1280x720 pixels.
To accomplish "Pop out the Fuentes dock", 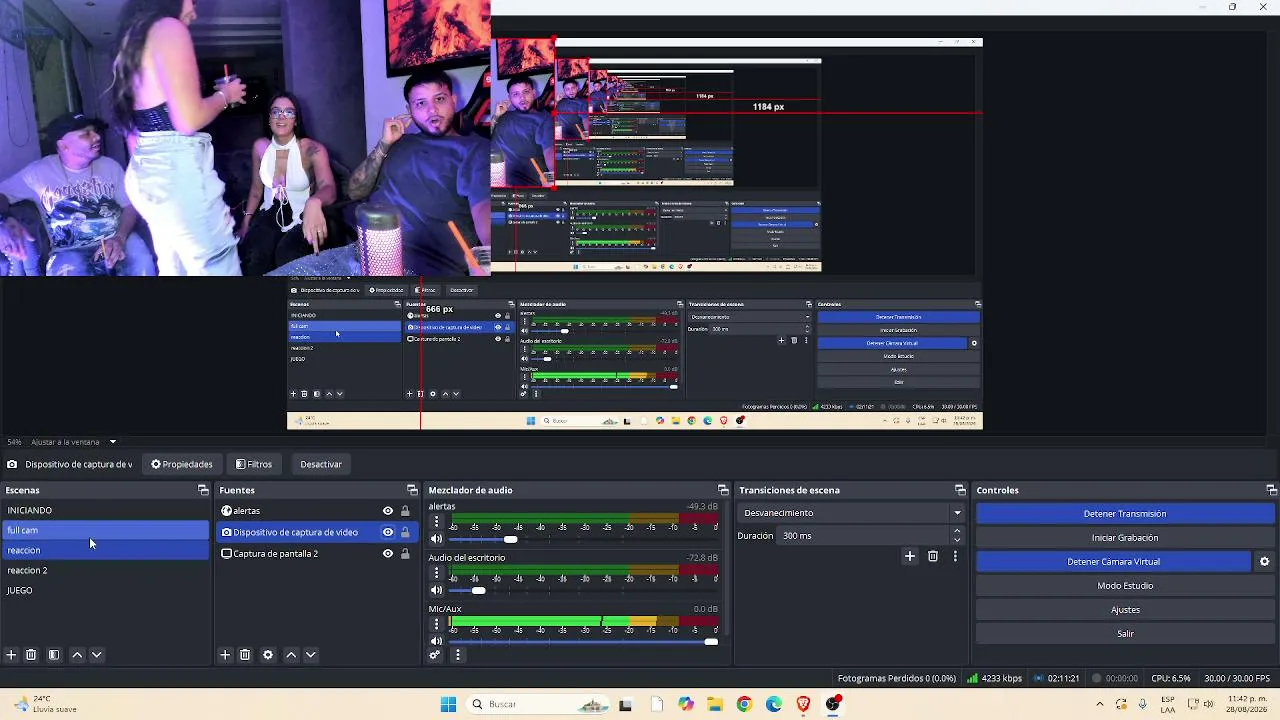I will tap(412, 490).
